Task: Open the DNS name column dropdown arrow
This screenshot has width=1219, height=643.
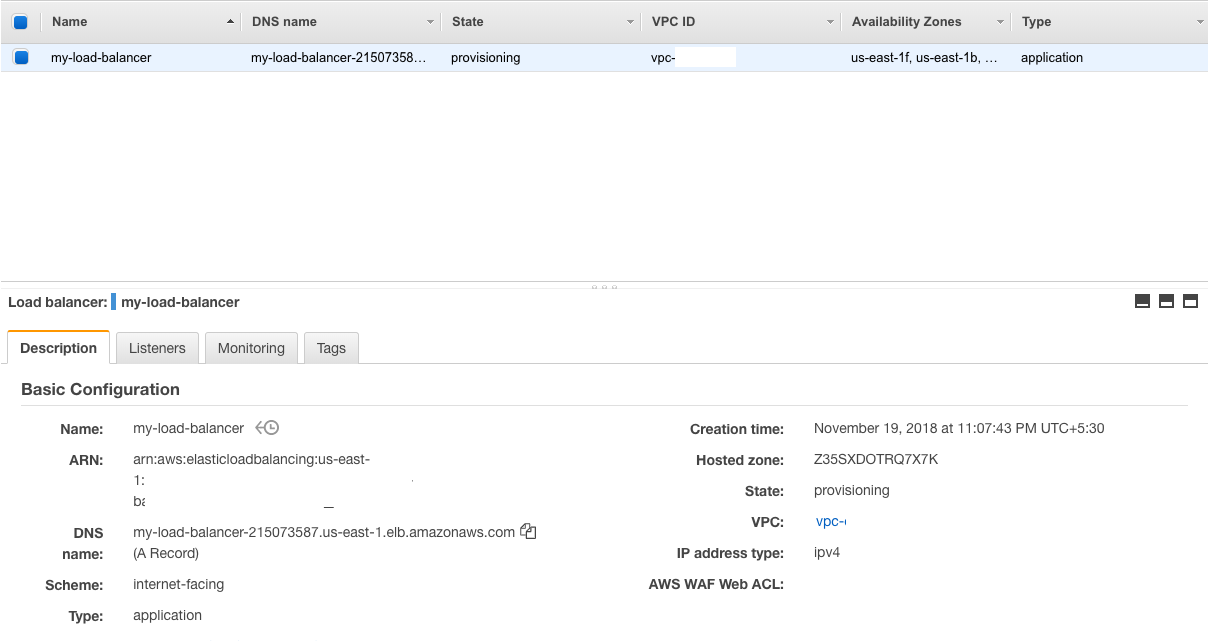Action: pyautogui.click(x=430, y=21)
